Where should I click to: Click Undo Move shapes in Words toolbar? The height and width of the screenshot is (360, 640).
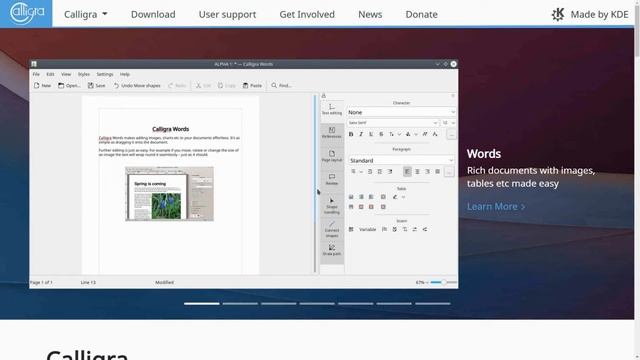tap(137, 86)
